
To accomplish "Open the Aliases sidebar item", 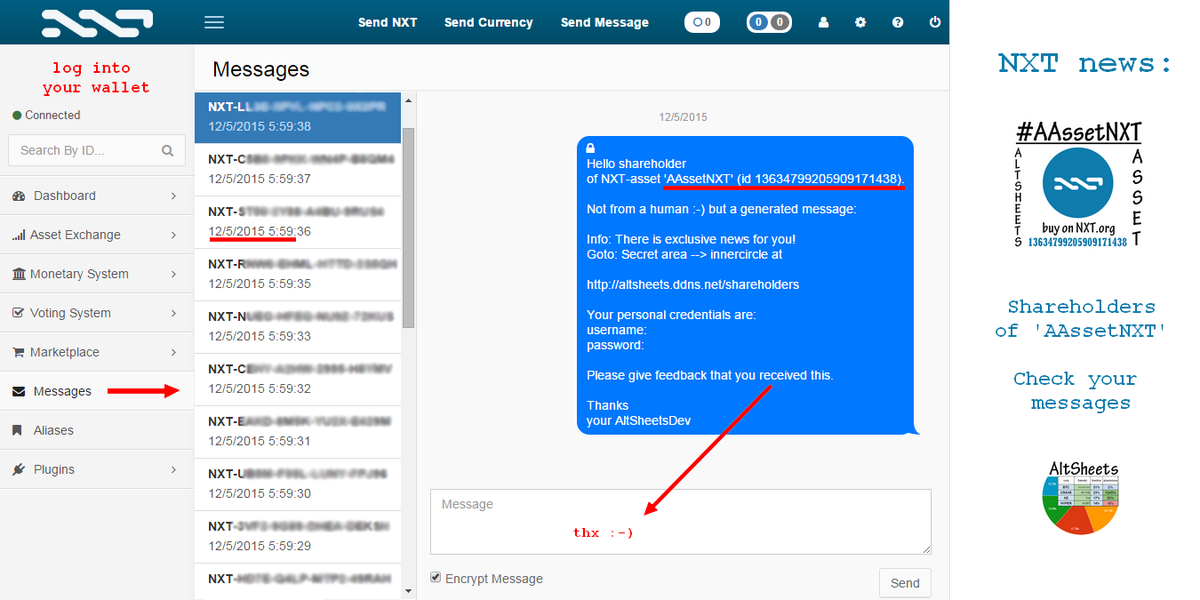I will [x=97, y=430].
